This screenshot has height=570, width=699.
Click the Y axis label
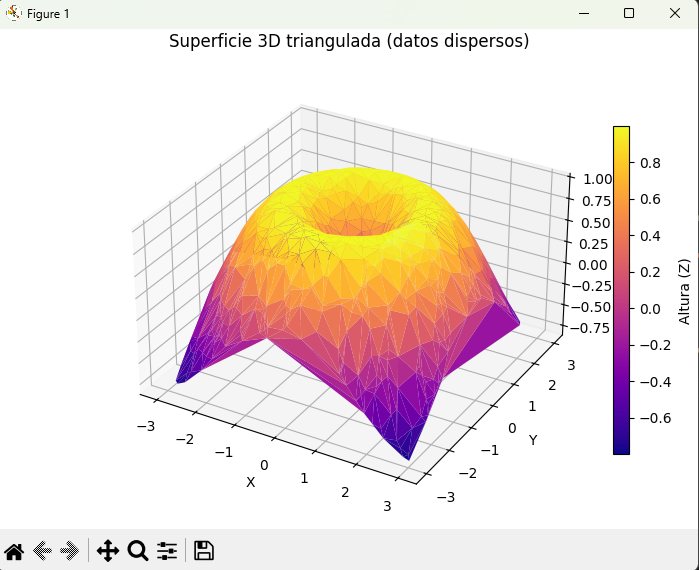533,440
